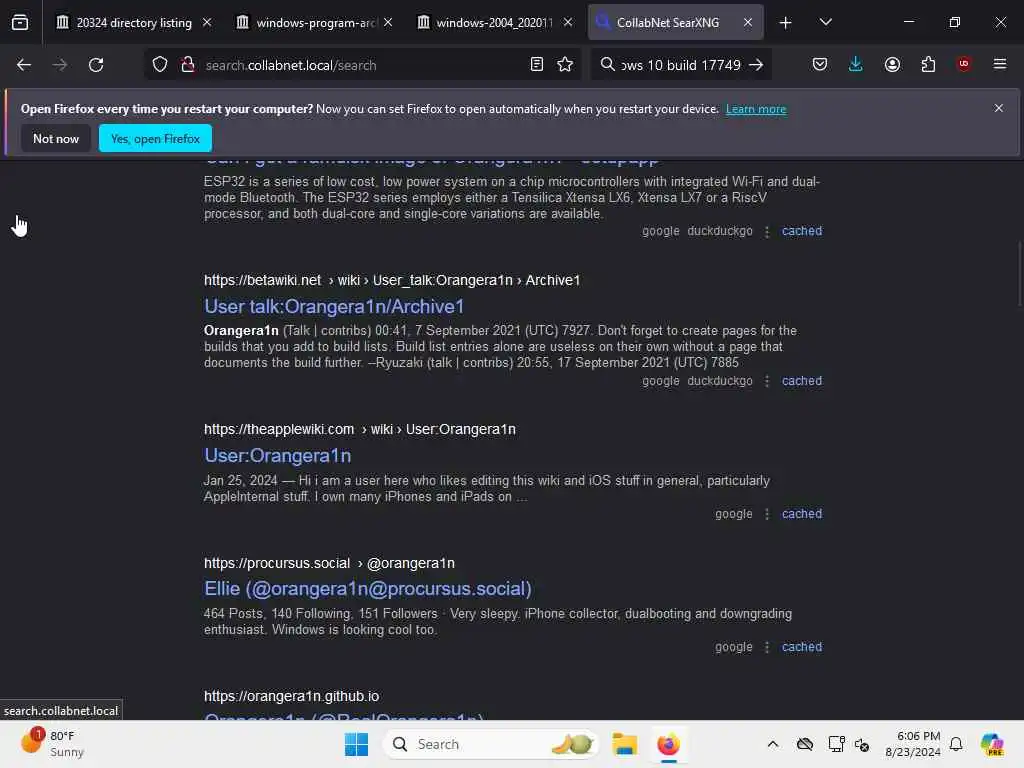Click the betawiki.net result URL
This screenshot has height=768, width=1024.
tap(392, 280)
